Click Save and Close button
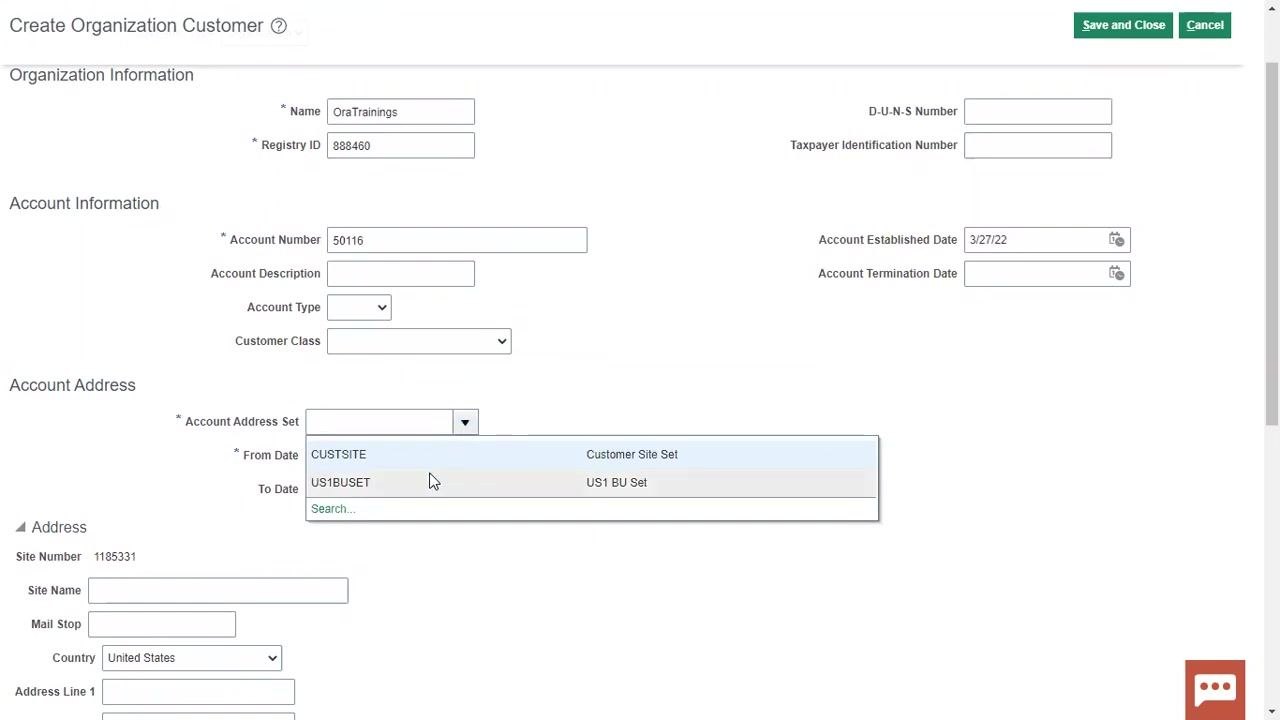This screenshot has width=1280, height=720. 1123,25
